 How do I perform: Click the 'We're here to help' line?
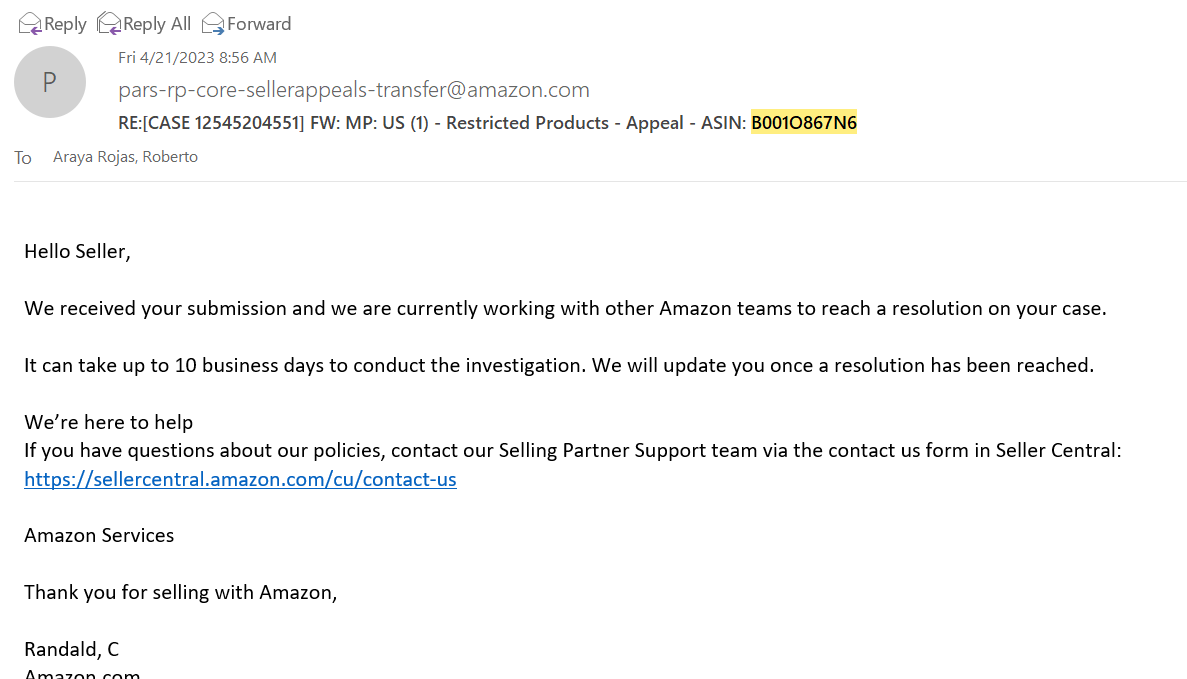click(x=108, y=422)
